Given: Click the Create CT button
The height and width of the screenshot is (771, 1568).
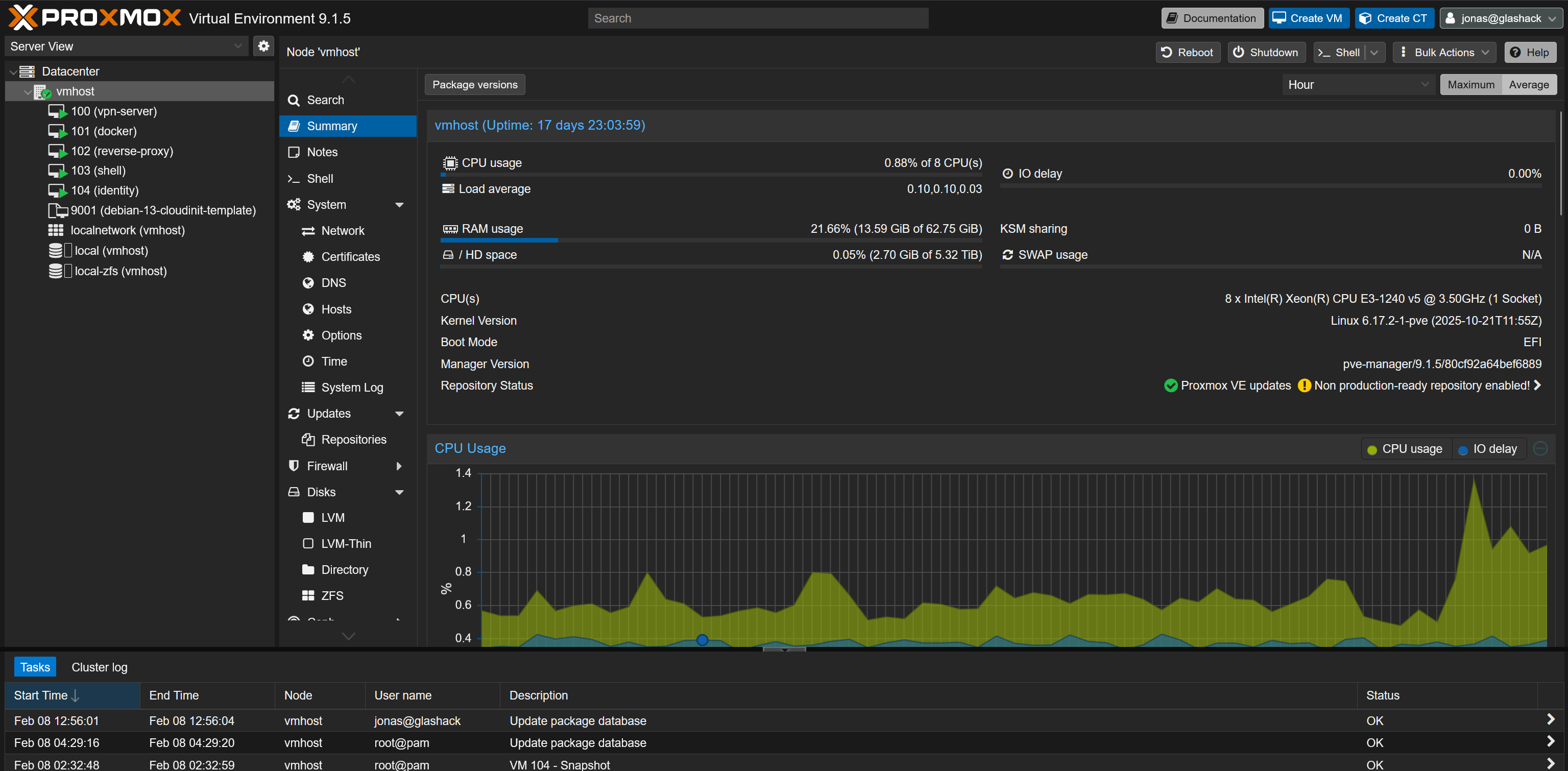Looking at the screenshot, I should tap(1393, 18).
